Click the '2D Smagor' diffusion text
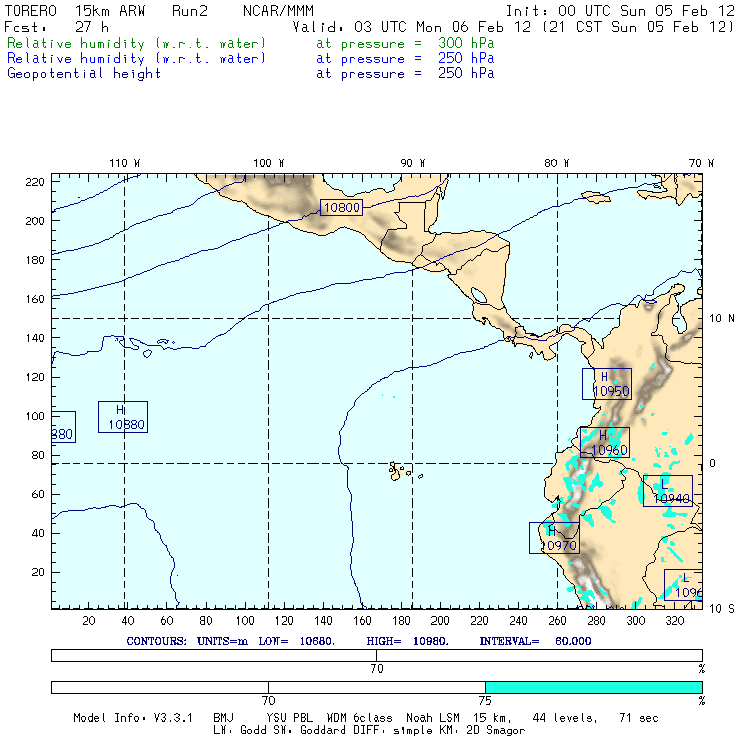 click(496, 730)
